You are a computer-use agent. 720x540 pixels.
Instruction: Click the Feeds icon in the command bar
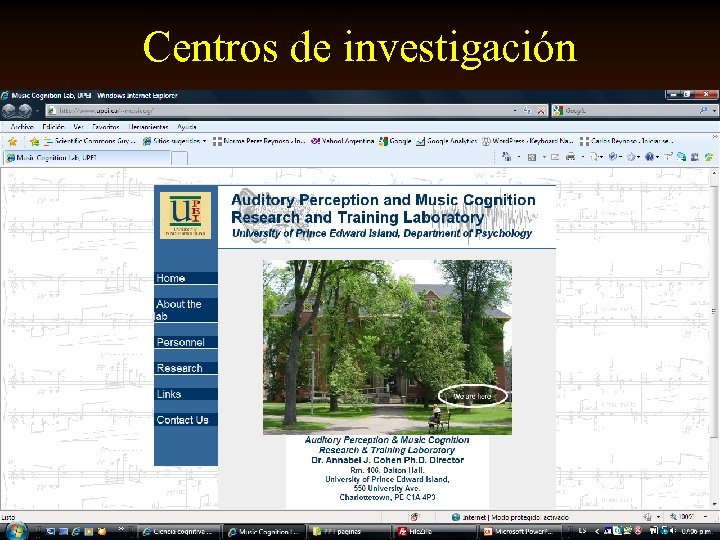point(532,157)
